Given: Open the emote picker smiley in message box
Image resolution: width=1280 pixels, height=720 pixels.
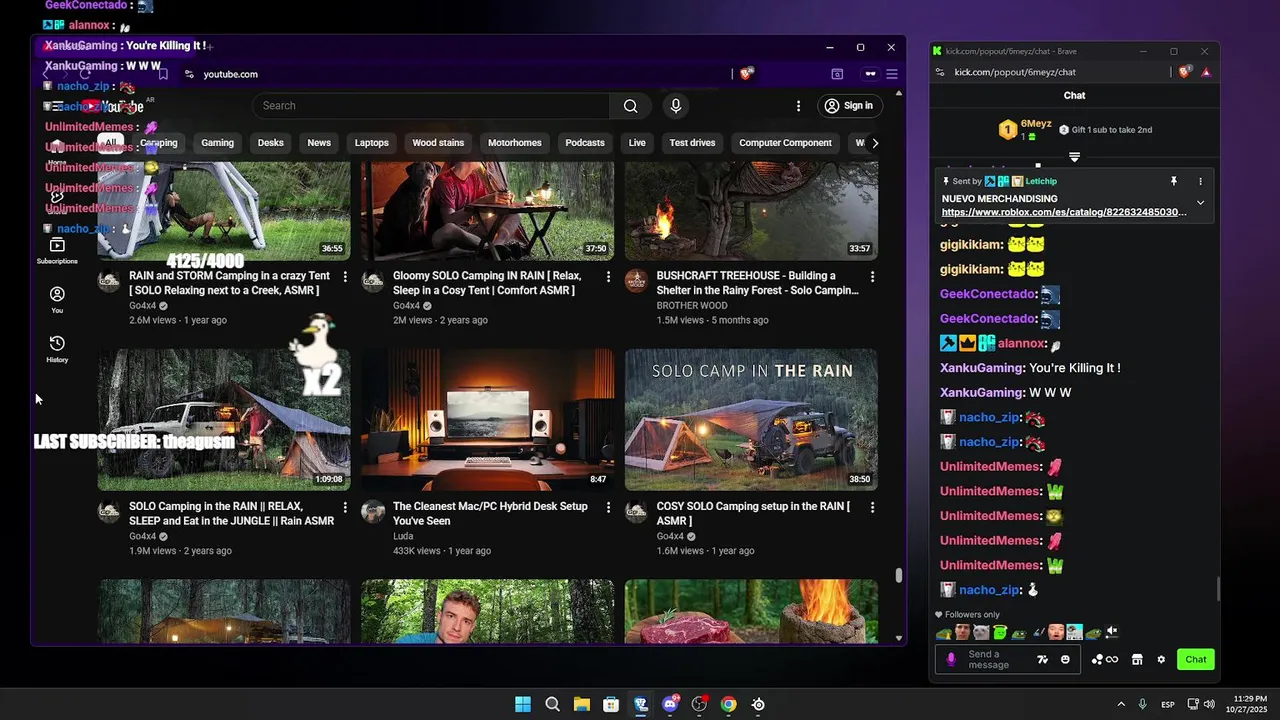Looking at the screenshot, I should coord(1065,659).
